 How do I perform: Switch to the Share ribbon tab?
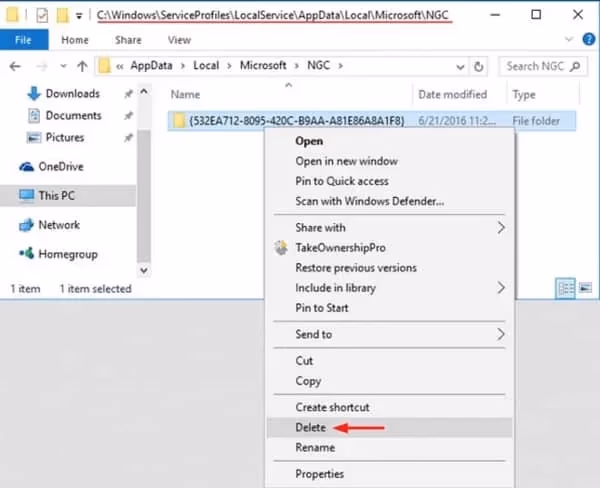point(128,40)
